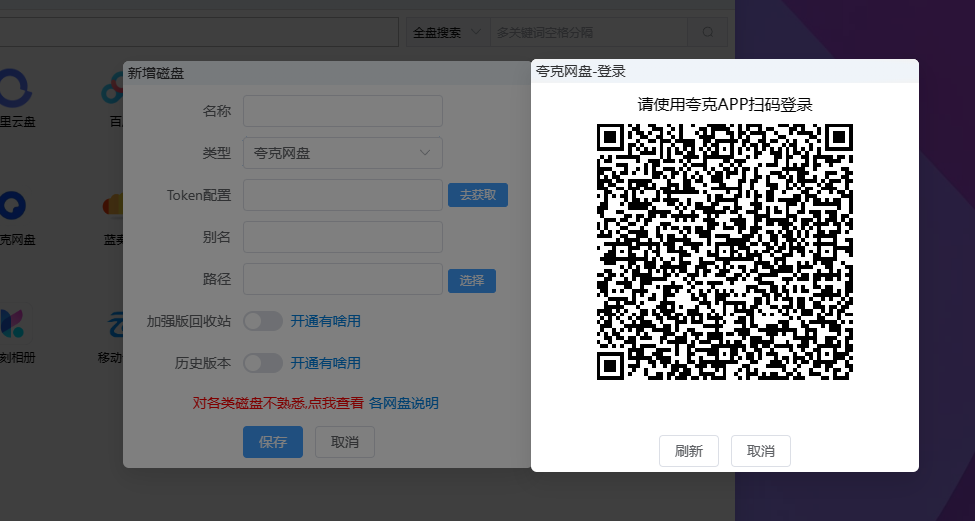Focus the 多关键词空格分隔 search field
975x521 pixels.
tap(589, 32)
